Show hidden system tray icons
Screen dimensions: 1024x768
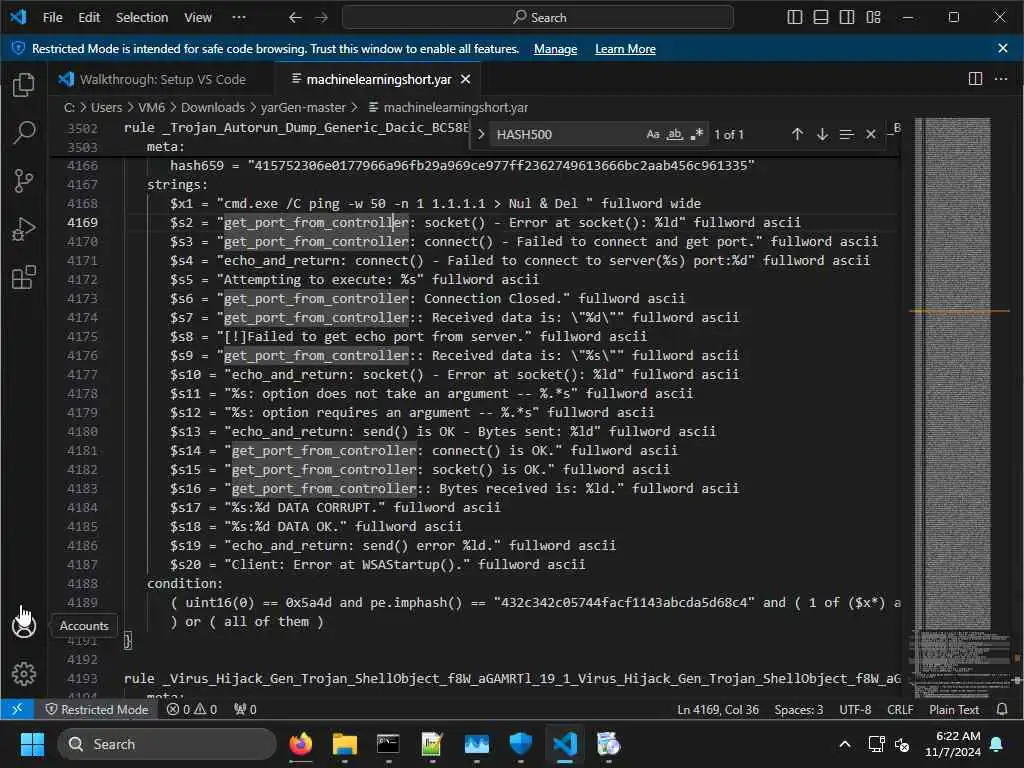pyautogui.click(x=844, y=744)
